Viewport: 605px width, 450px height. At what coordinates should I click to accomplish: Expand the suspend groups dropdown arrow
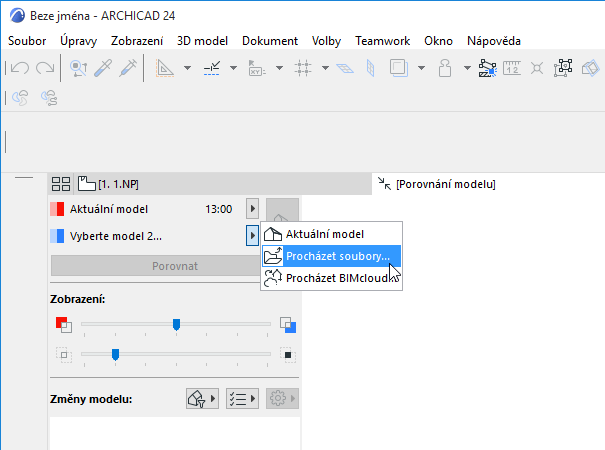pos(467,68)
